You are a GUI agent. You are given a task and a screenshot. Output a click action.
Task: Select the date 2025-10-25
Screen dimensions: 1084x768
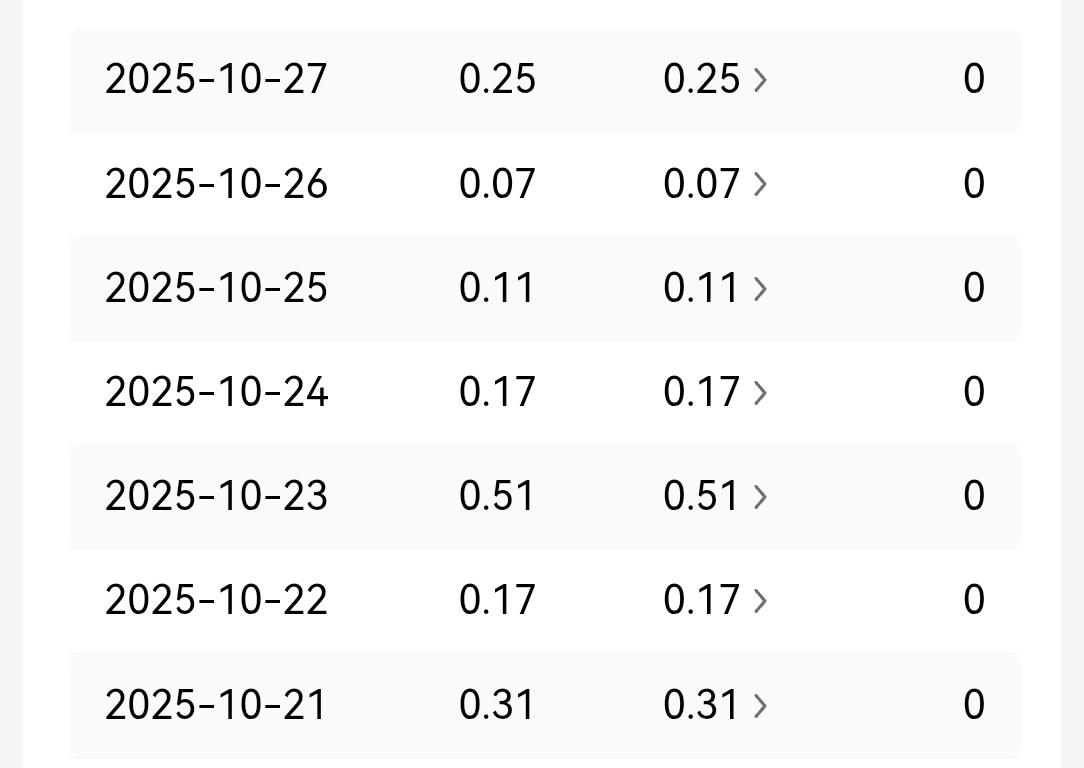pyautogui.click(x=216, y=289)
